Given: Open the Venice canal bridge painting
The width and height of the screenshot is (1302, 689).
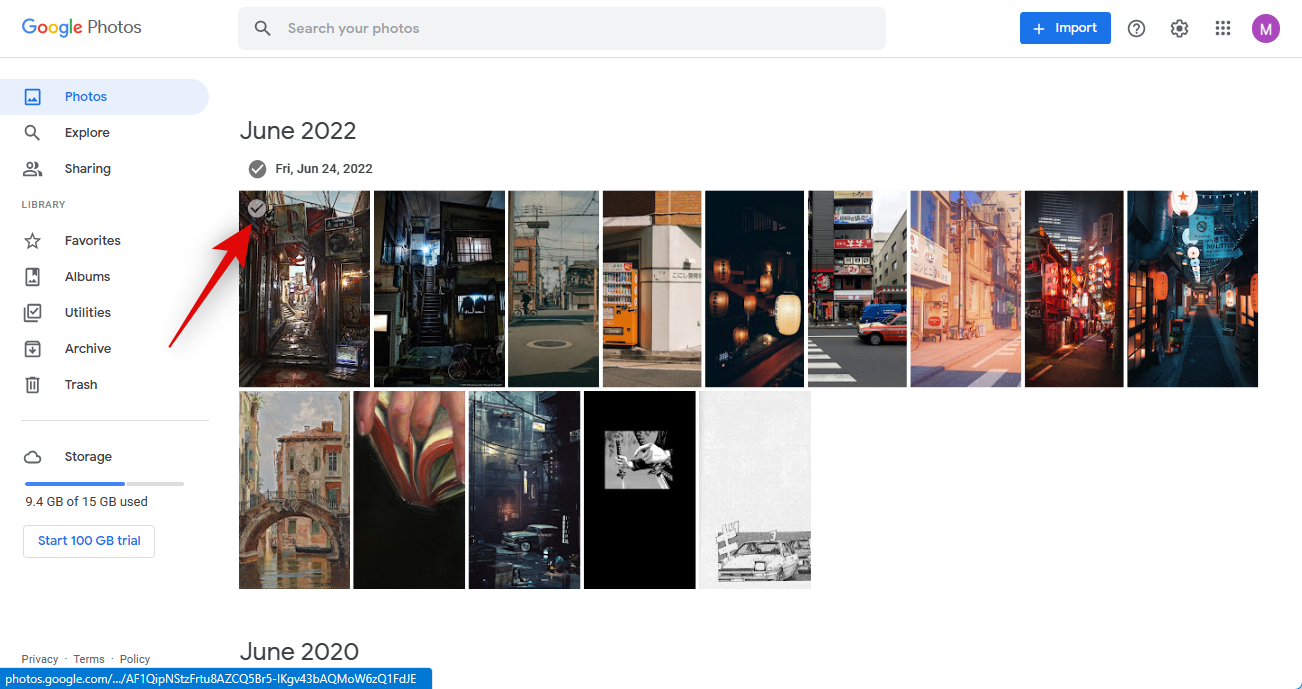Looking at the screenshot, I should click(294, 490).
